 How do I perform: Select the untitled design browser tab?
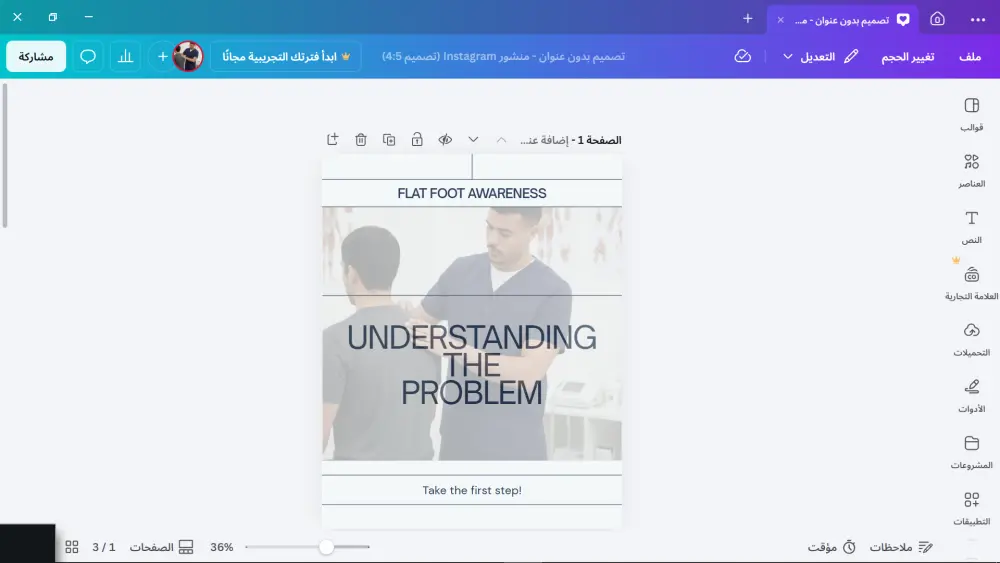click(842, 20)
